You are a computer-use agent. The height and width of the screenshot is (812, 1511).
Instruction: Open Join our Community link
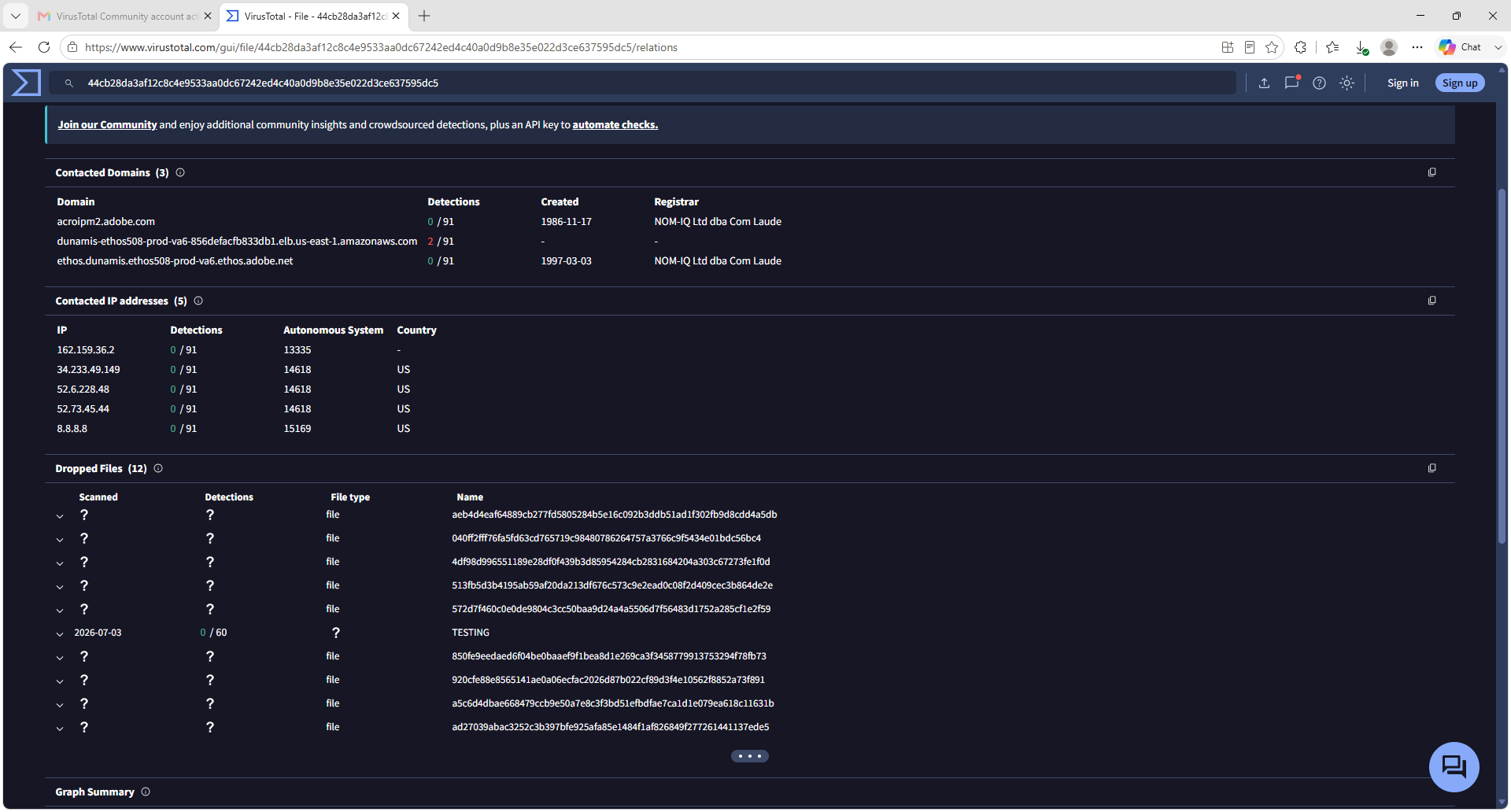click(107, 124)
